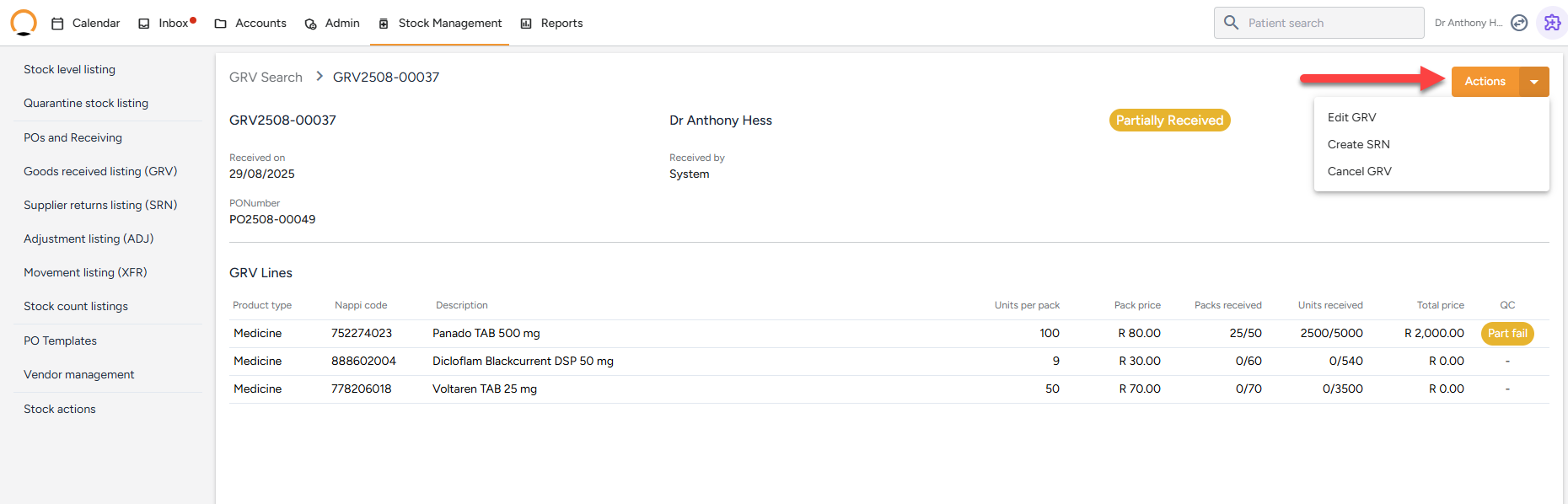Choose Create SRN from the Actions menu
Image resolution: width=1568 pixels, height=504 pixels.
[1358, 144]
